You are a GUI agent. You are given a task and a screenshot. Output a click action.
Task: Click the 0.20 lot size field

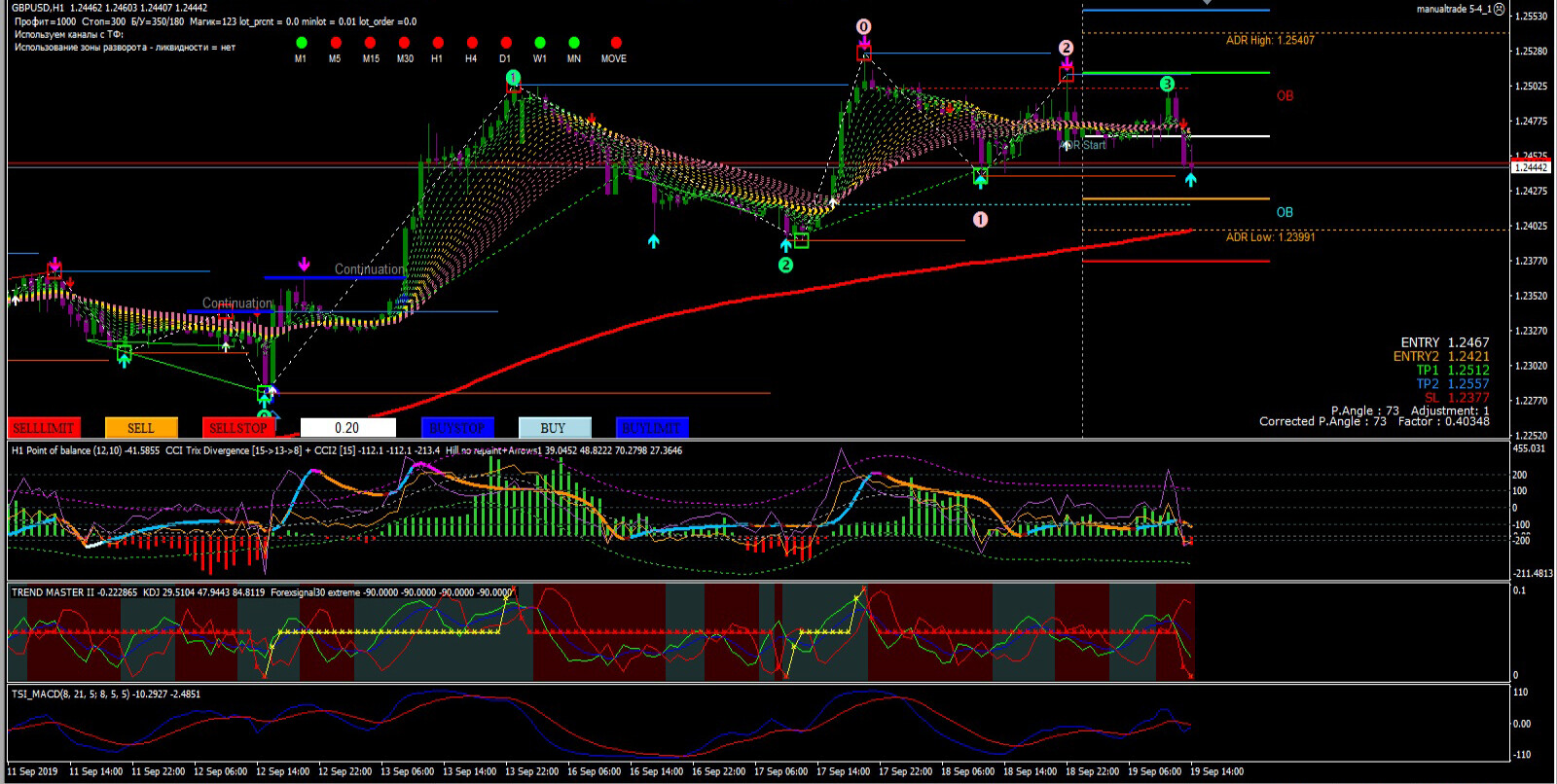[x=347, y=427]
